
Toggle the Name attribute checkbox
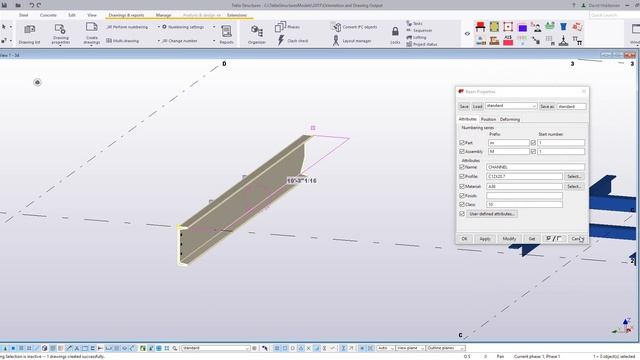tap(462, 167)
